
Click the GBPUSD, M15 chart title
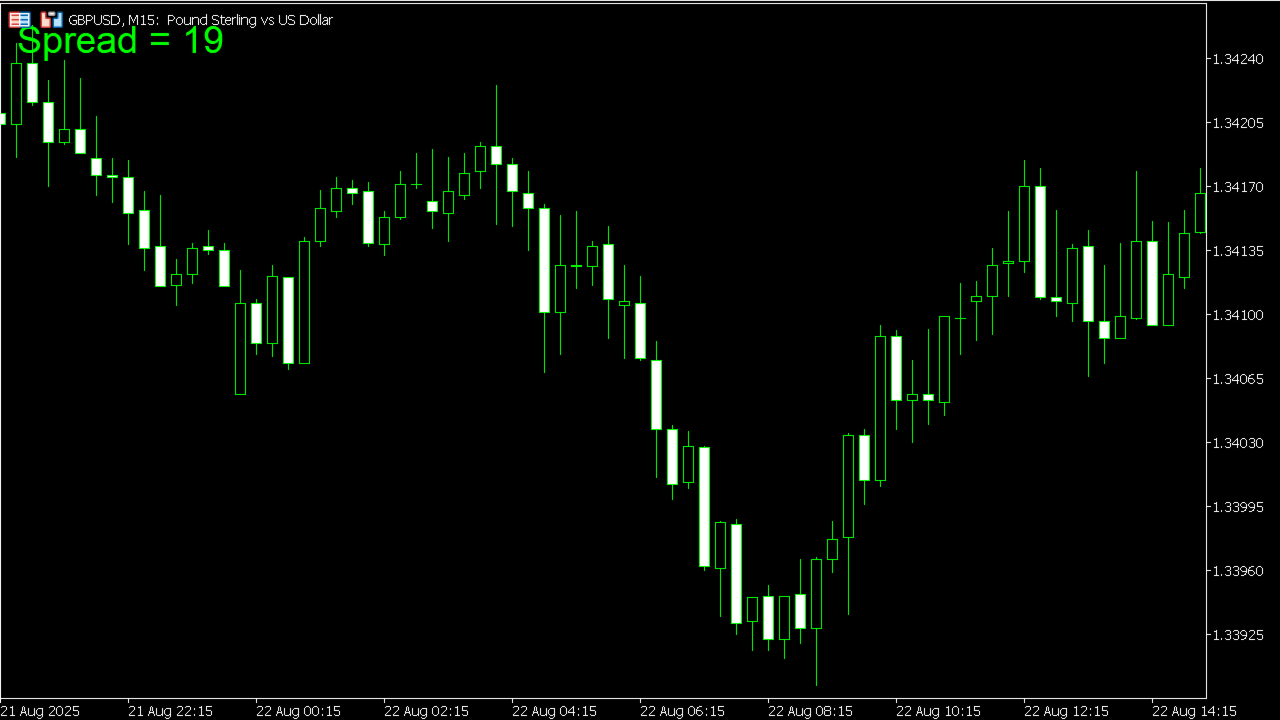tap(200, 20)
